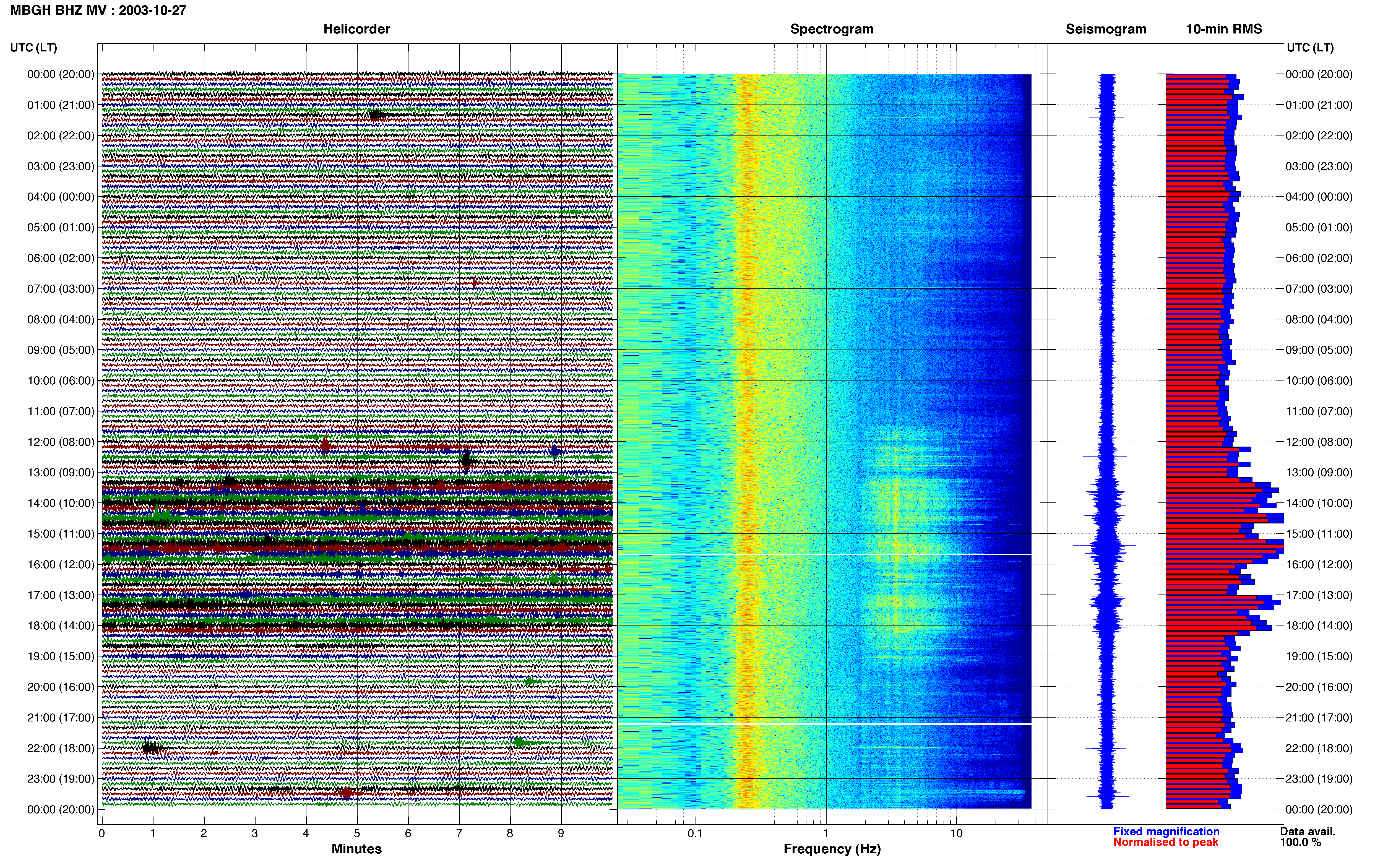Click the 'Normalised to peak' legend entry
1388x868 pixels.
1165,842
